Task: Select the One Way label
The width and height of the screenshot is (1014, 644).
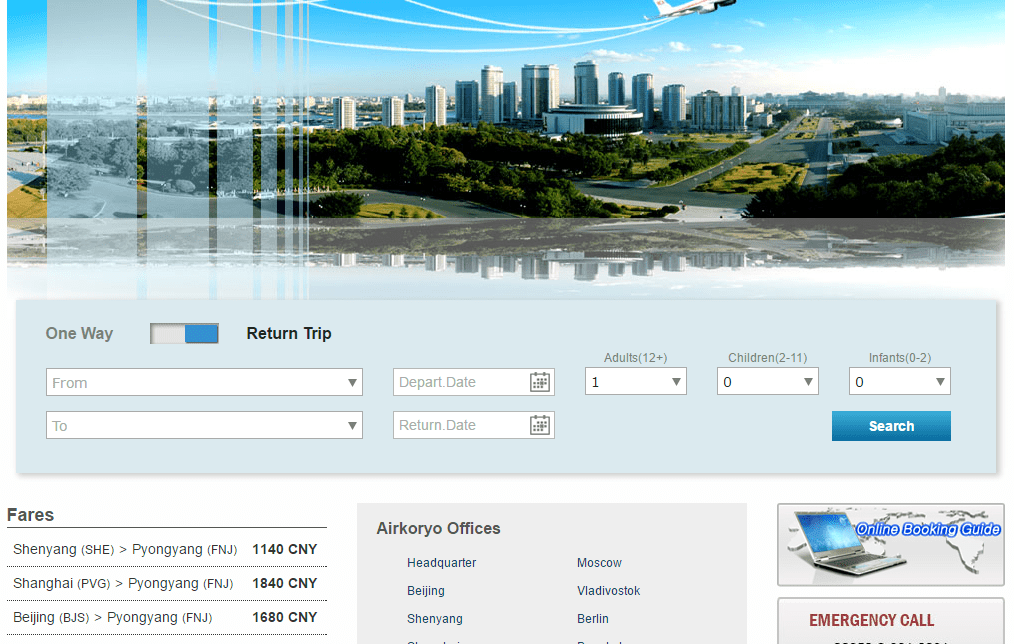Action: (x=79, y=334)
